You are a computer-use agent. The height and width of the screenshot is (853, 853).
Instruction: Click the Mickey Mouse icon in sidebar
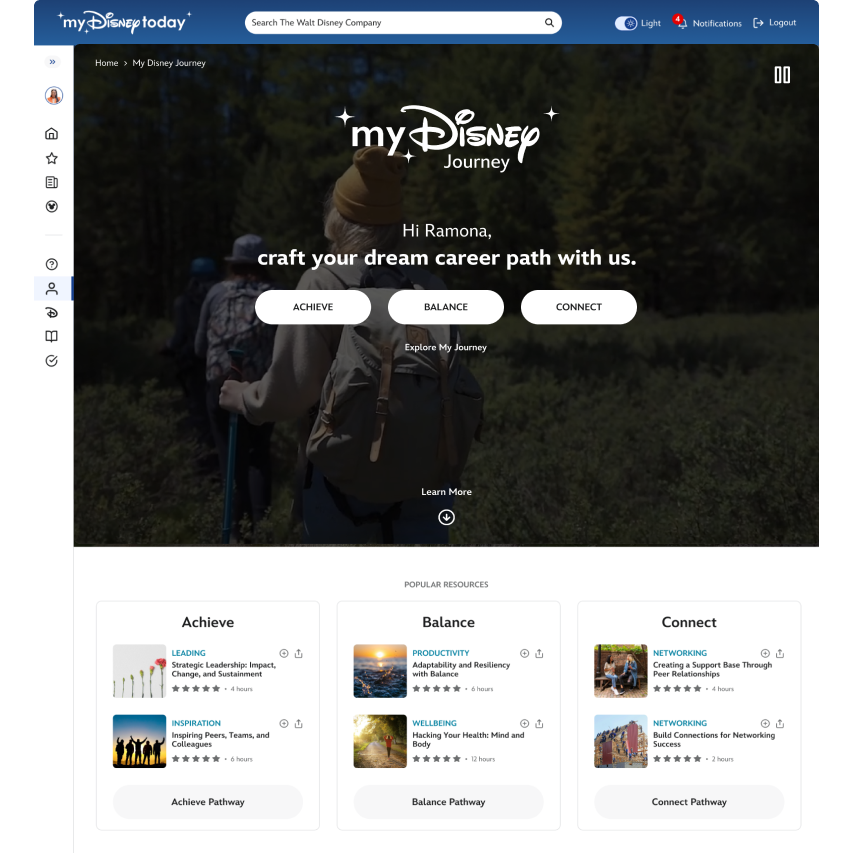pyautogui.click(x=52, y=207)
